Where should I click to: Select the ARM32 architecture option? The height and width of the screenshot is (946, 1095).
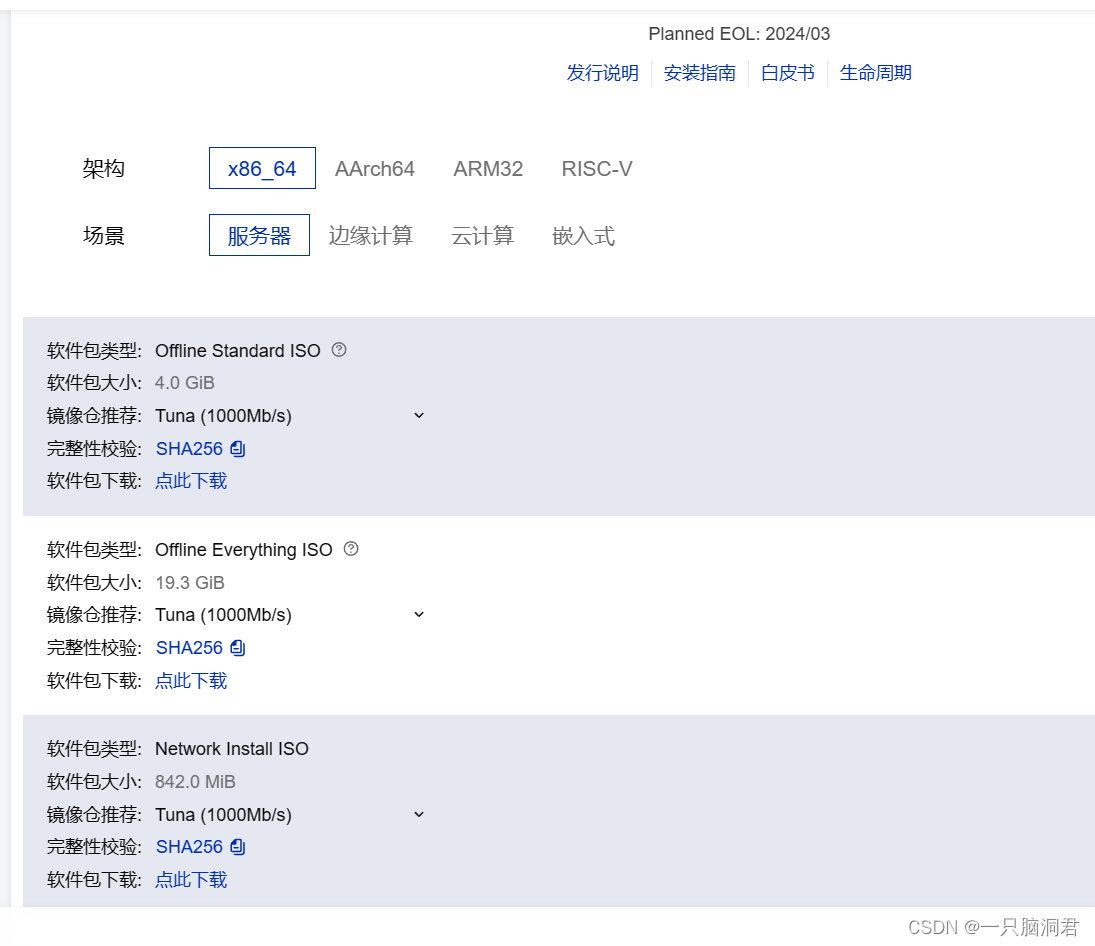(x=488, y=168)
